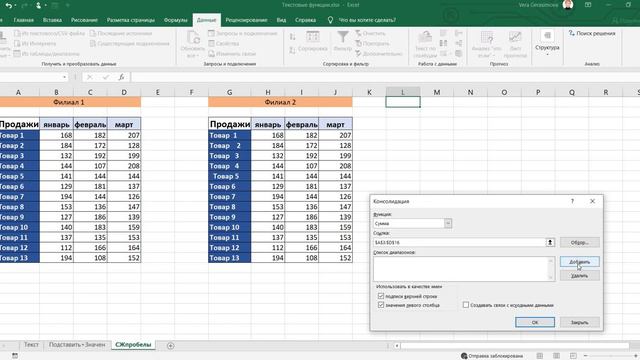This screenshot has width=640, height=360.
Task: Click the insert function fx icon
Action: (x=121, y=77)
